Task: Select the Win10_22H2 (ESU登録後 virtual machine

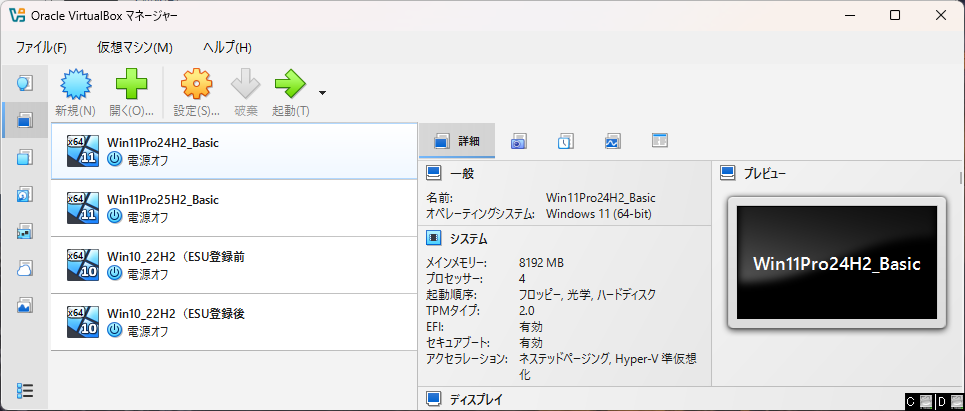Action: click(x=234, y=322)
